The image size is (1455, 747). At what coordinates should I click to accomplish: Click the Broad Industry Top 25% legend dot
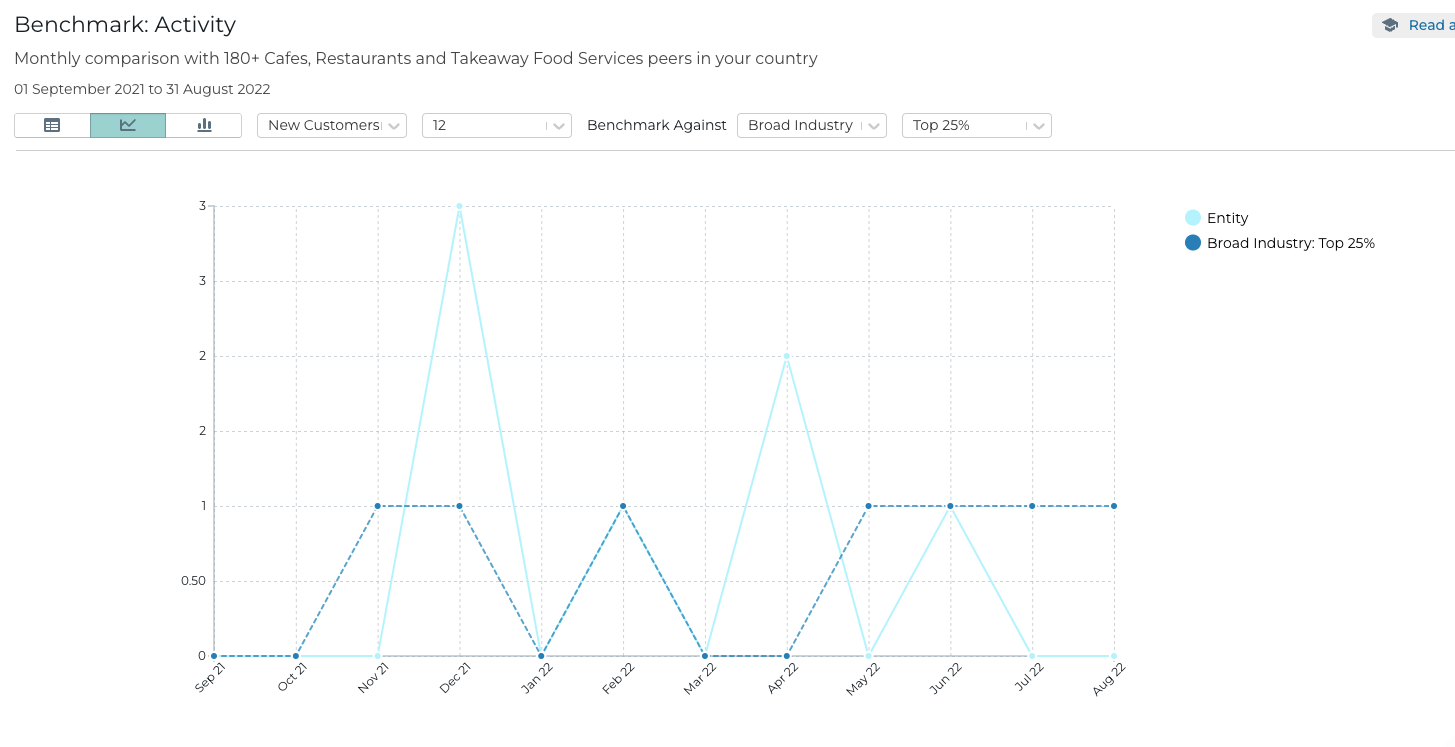(1191, 242)
